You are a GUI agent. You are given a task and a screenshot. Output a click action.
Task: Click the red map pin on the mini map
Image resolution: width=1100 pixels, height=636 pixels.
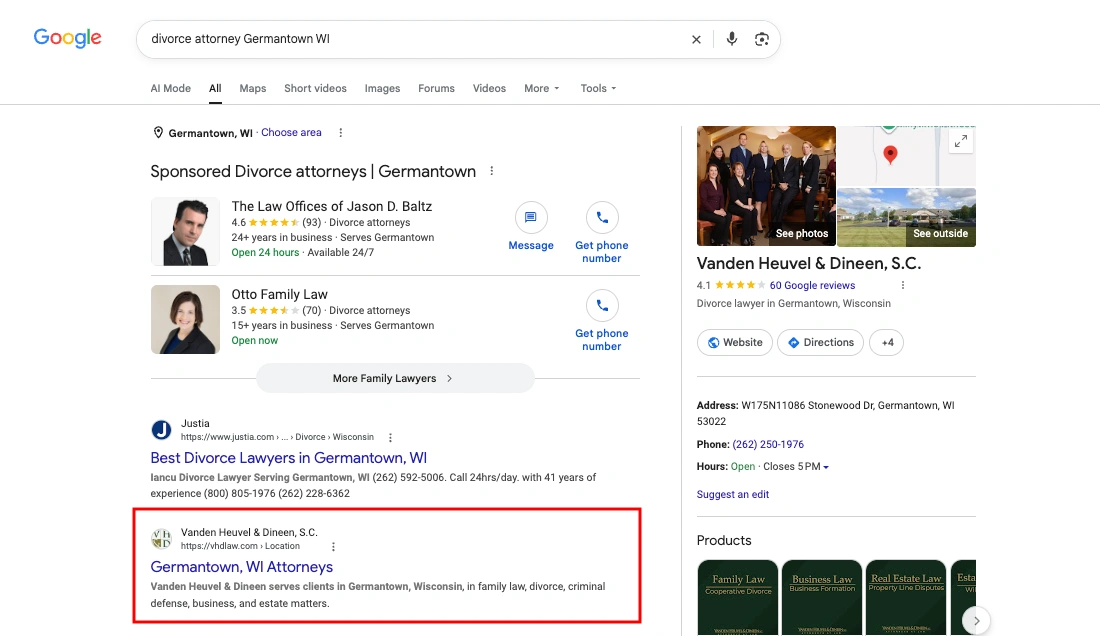pyautogui.click(x=890, y=154)
